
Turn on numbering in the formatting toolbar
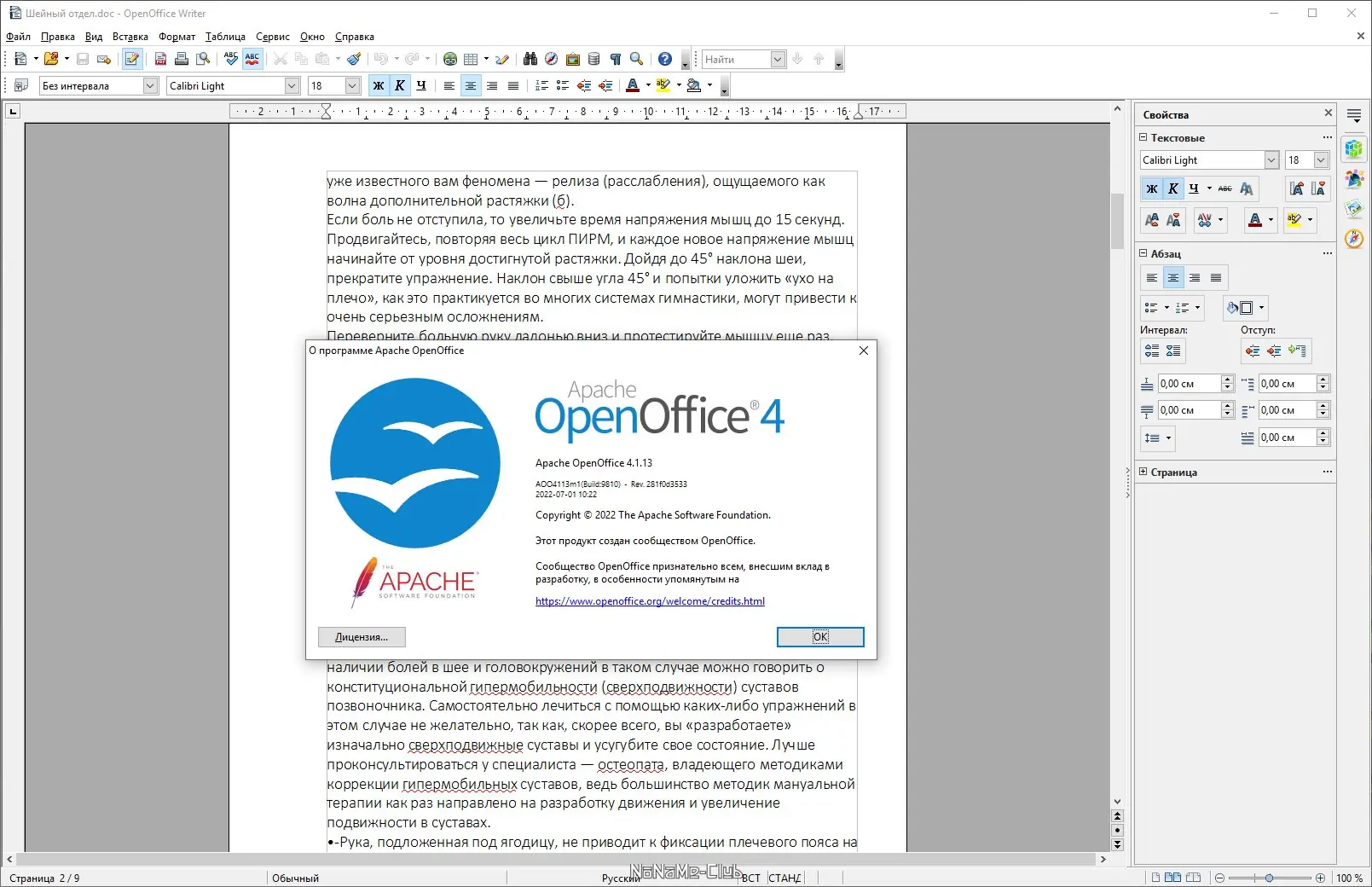[x=541, y=85]
